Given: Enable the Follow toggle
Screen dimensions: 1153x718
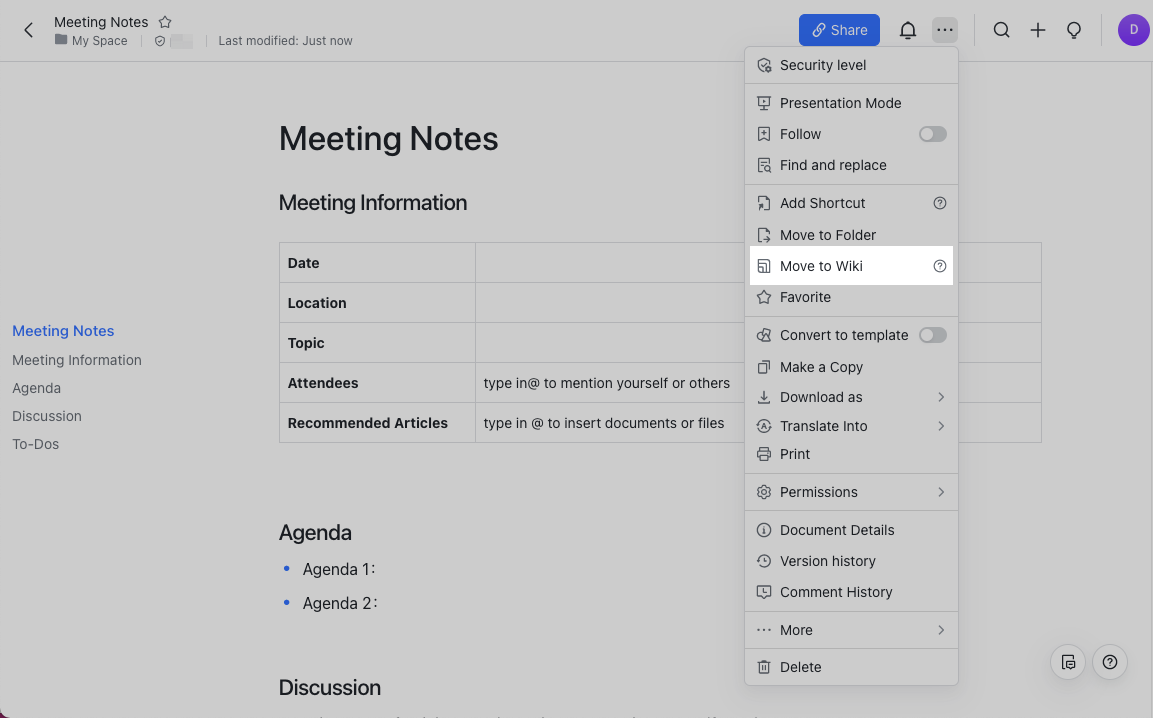Looking at the screenshot, I should pyautogui.click(x=932, y=134).
